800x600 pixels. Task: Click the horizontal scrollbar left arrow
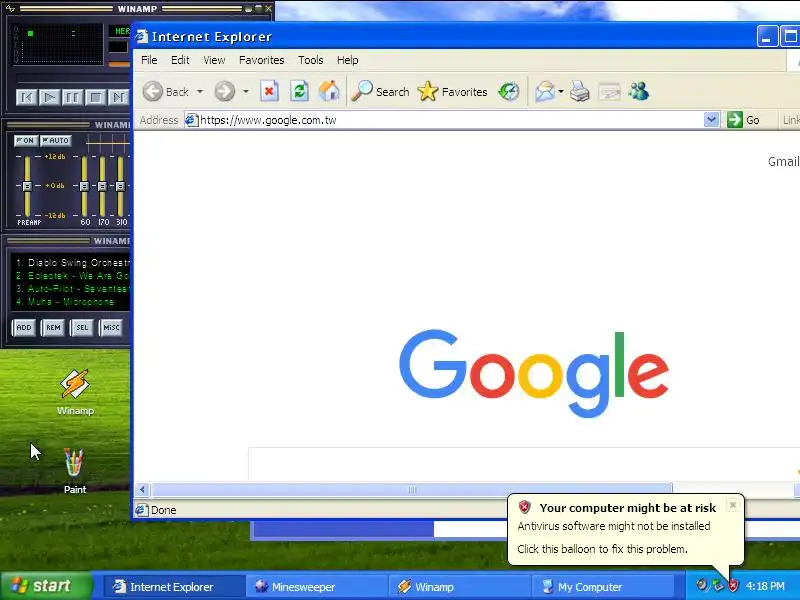(x=142, y=490)
